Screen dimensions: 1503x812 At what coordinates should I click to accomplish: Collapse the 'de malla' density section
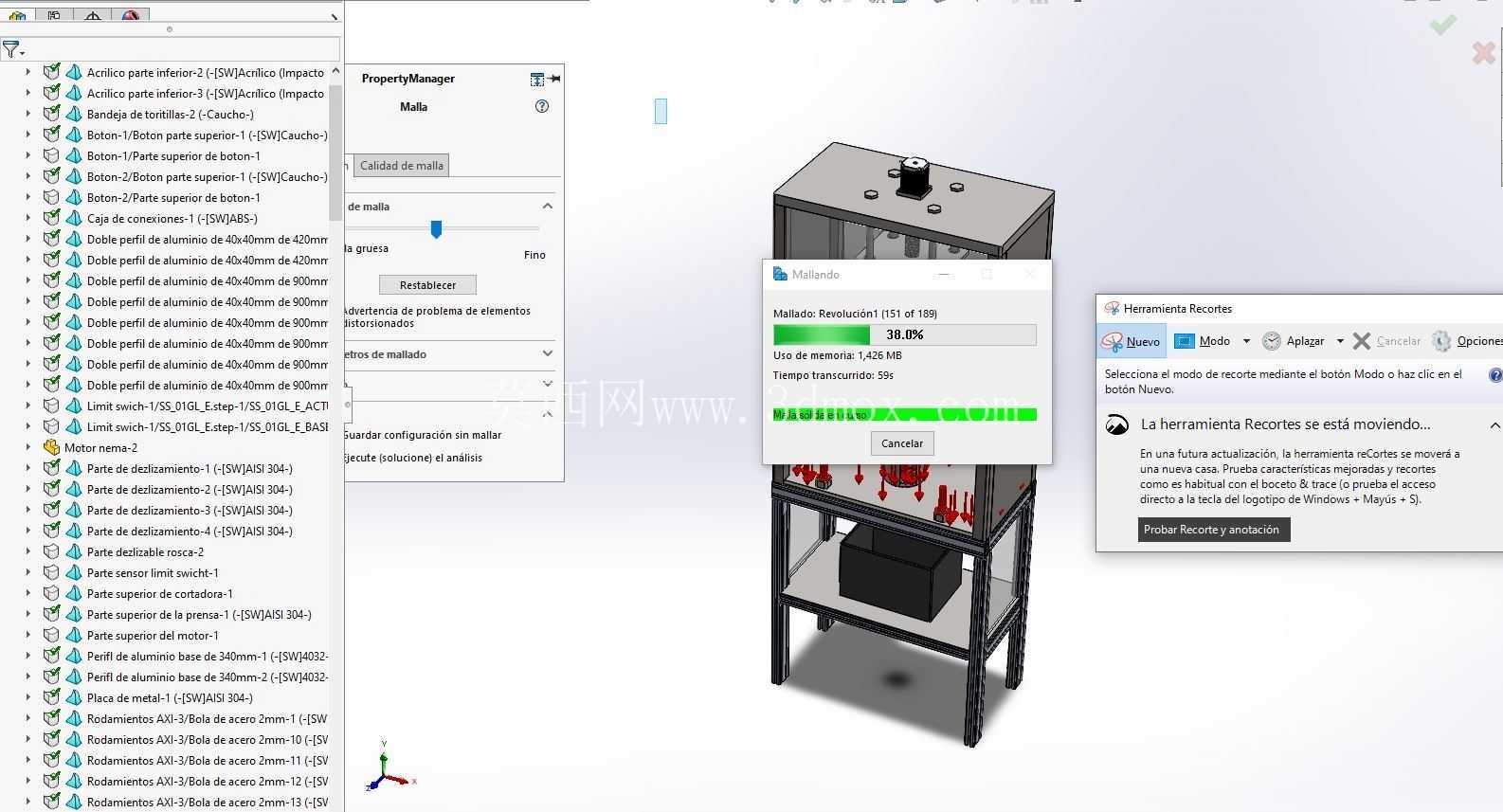pos(547,207)
